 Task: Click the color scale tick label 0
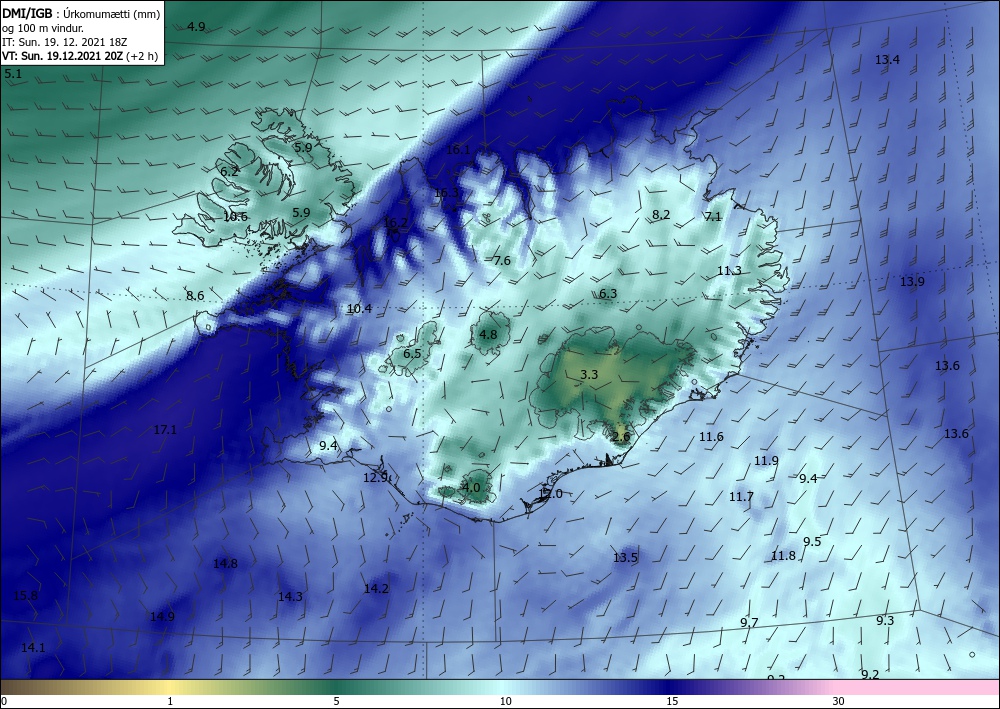[4, 702]
